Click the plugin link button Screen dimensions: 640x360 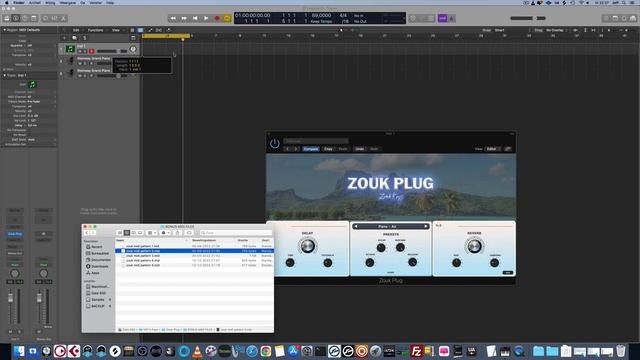[x=508, y=149]
